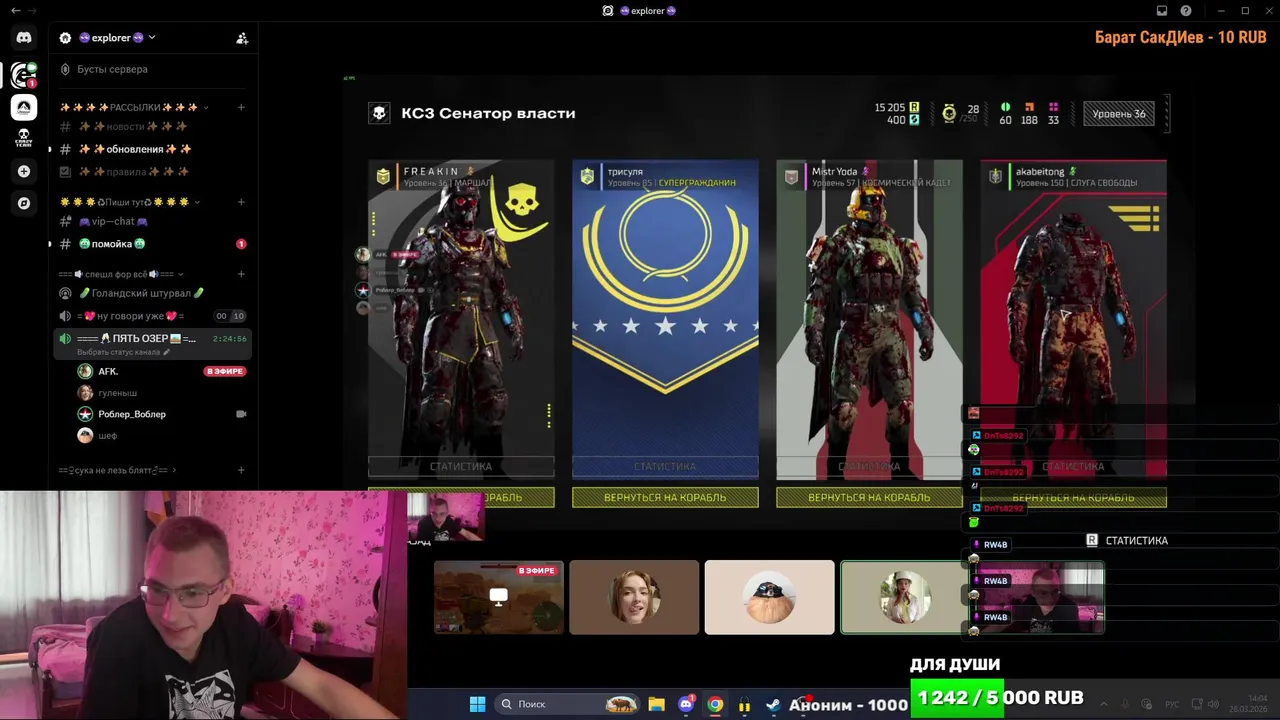Open Discord home direct messages icon
1280x720 pixels.
coord(24,38)
